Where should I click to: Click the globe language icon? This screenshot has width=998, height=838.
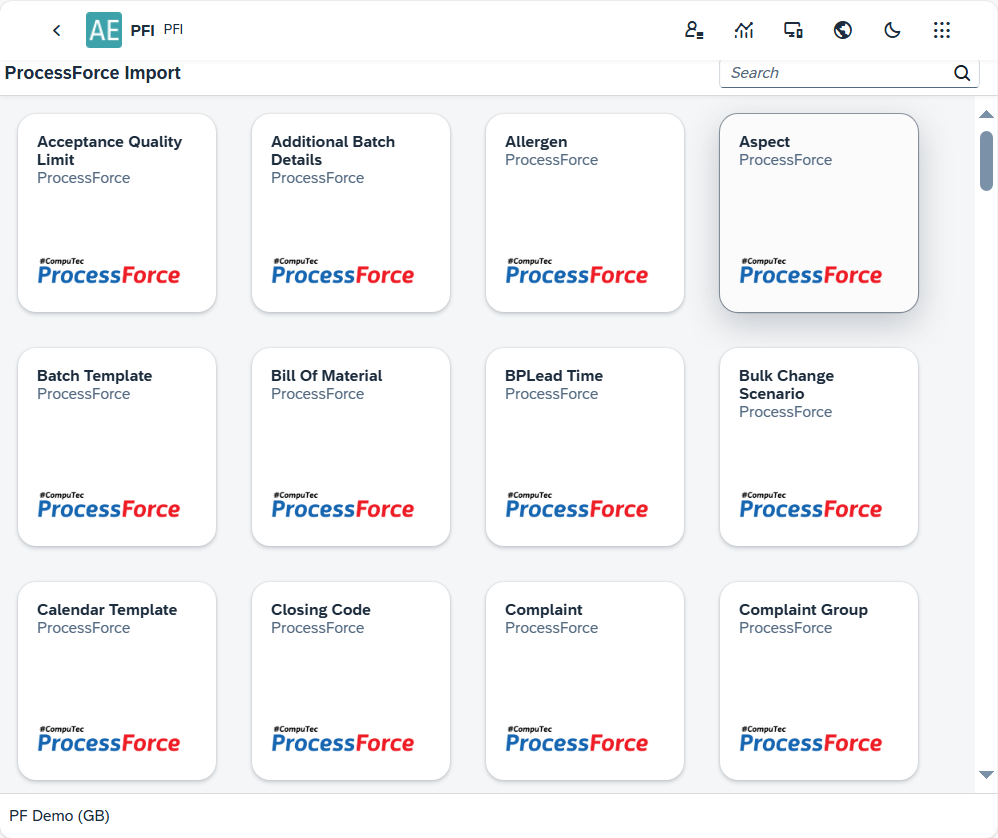coord(843,30)
